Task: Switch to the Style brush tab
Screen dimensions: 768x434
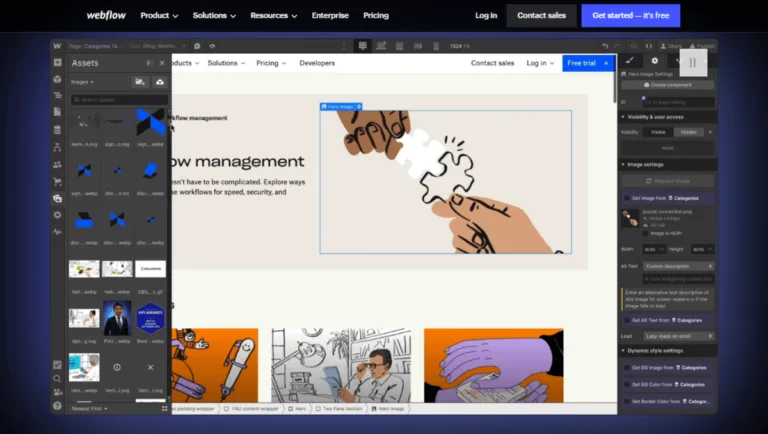Action: 630,60
